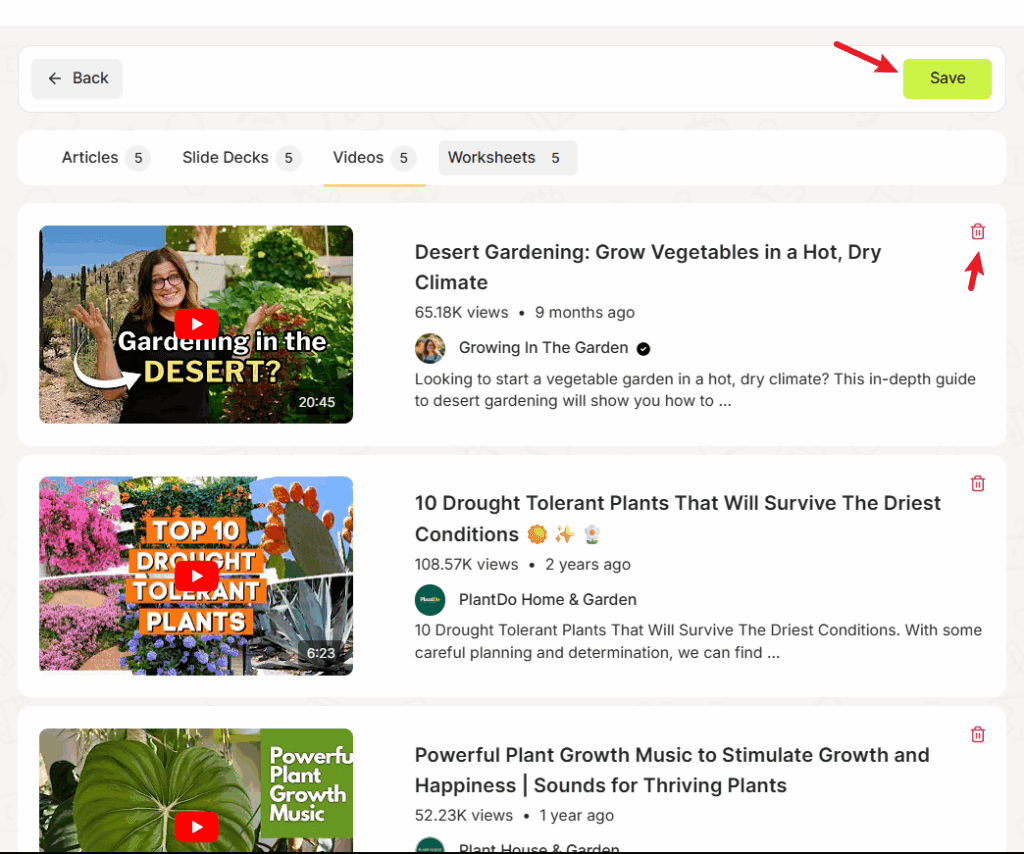
Task: Visit the Growing In The Garden channel name
Action: (543, 348)
